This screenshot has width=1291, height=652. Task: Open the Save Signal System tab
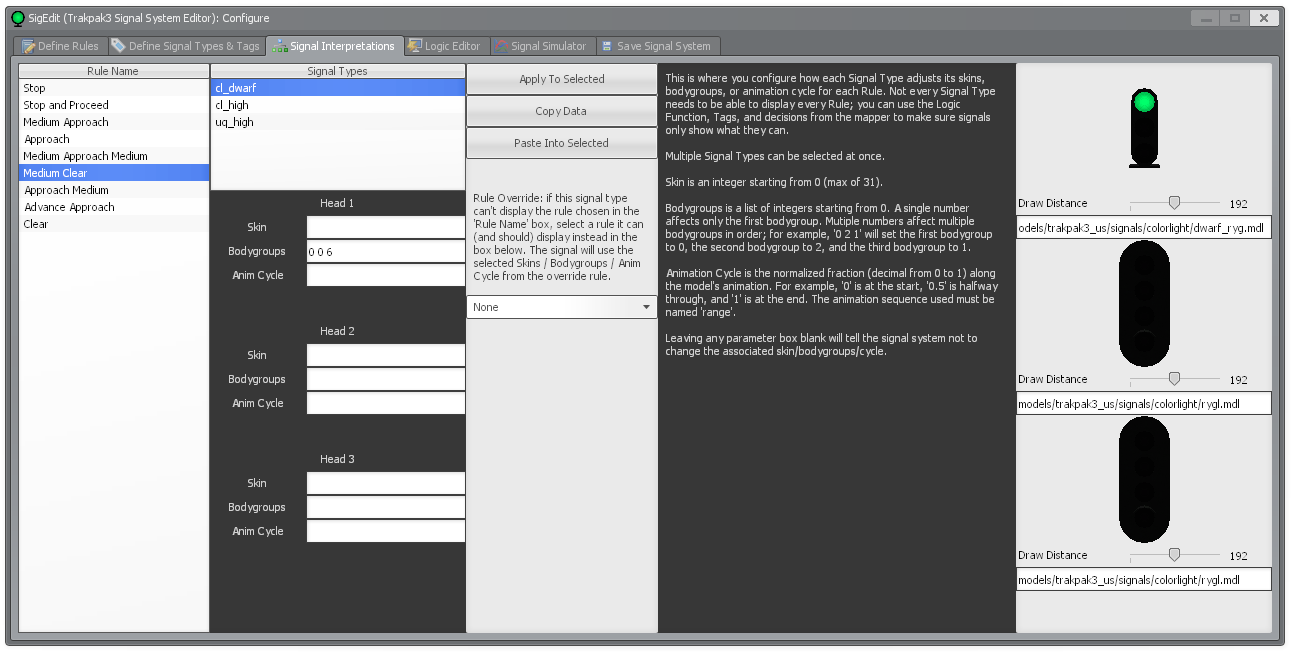(657, 46)
